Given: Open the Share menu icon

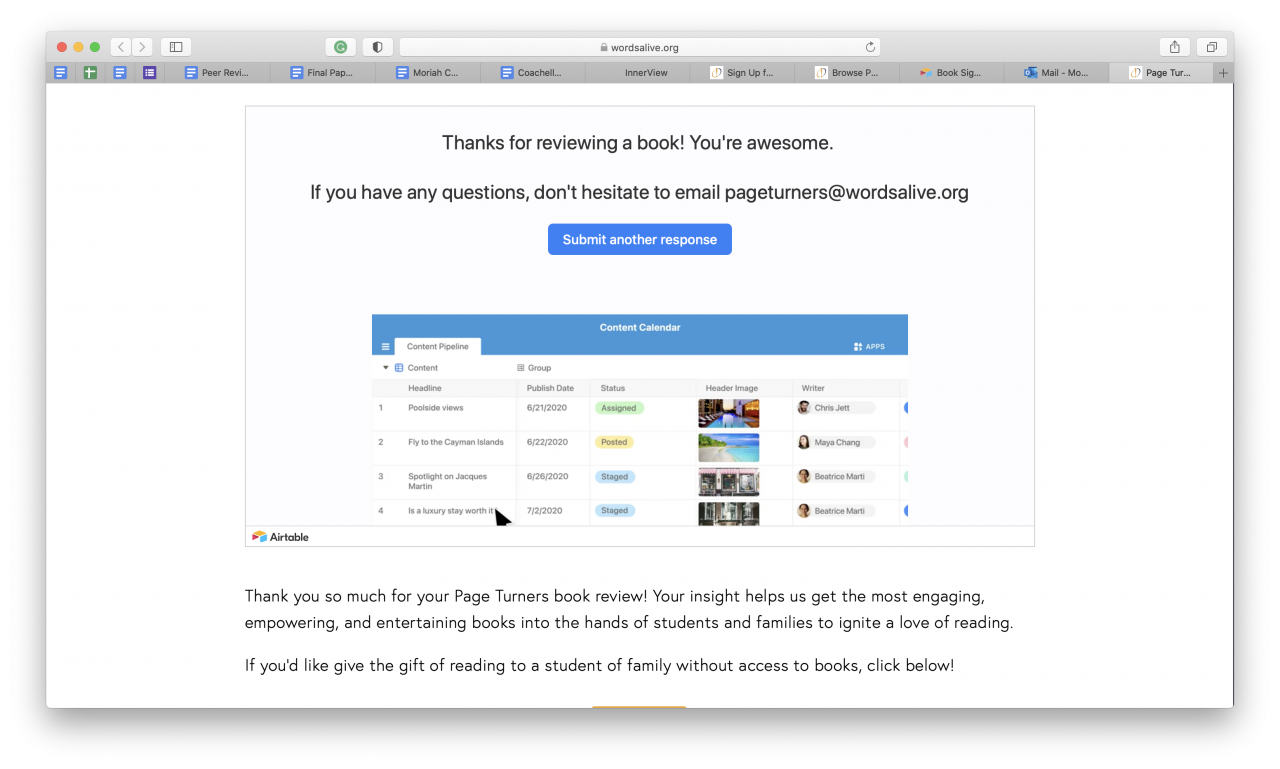Looking at the screenshot, I should [1175, 47].
